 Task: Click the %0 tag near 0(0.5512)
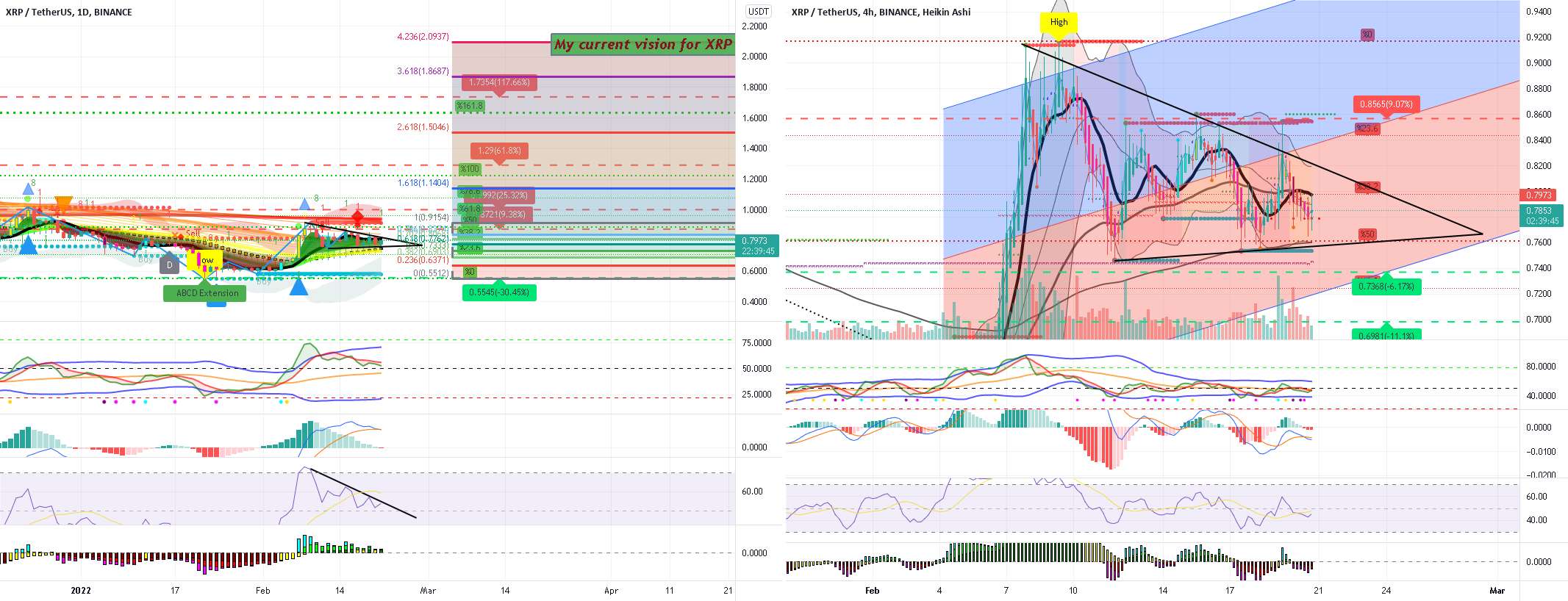(x=470, y=272)
